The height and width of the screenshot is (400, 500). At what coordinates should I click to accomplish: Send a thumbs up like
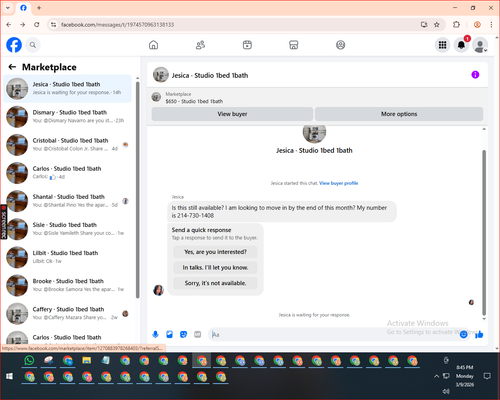click(x=479, y=334)
